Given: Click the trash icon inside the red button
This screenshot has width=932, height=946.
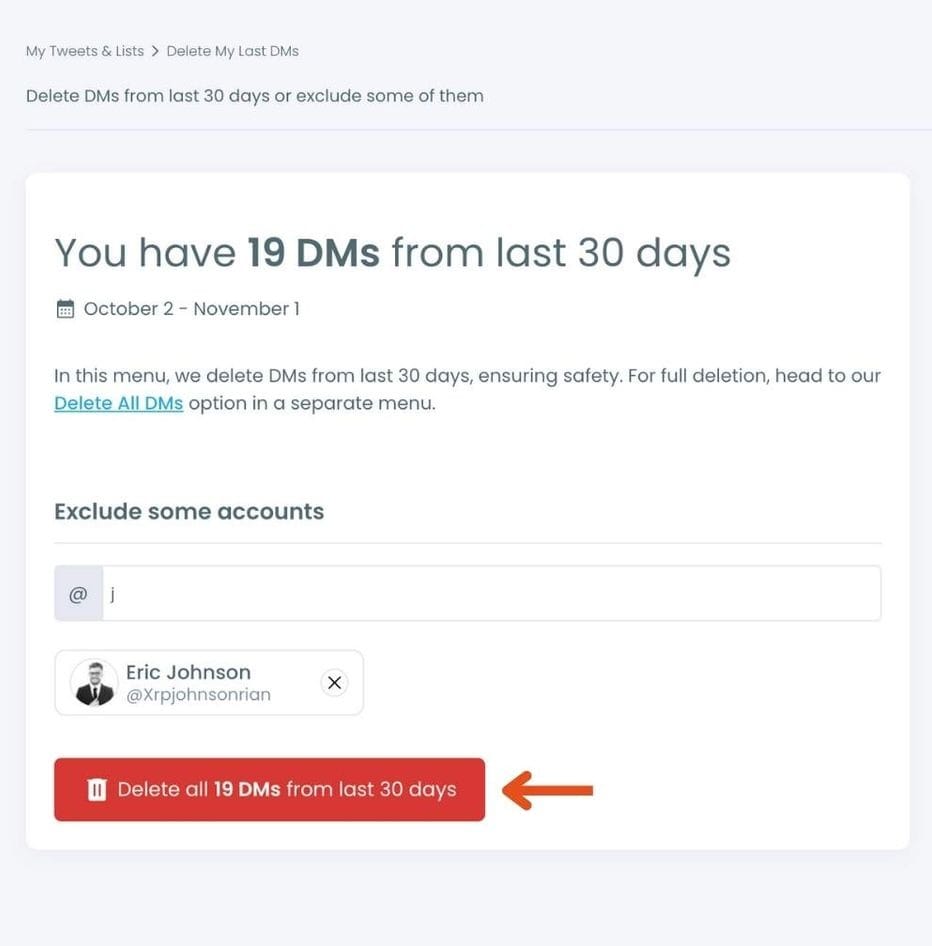Looking at the screenshot, I should coord(97,789).
